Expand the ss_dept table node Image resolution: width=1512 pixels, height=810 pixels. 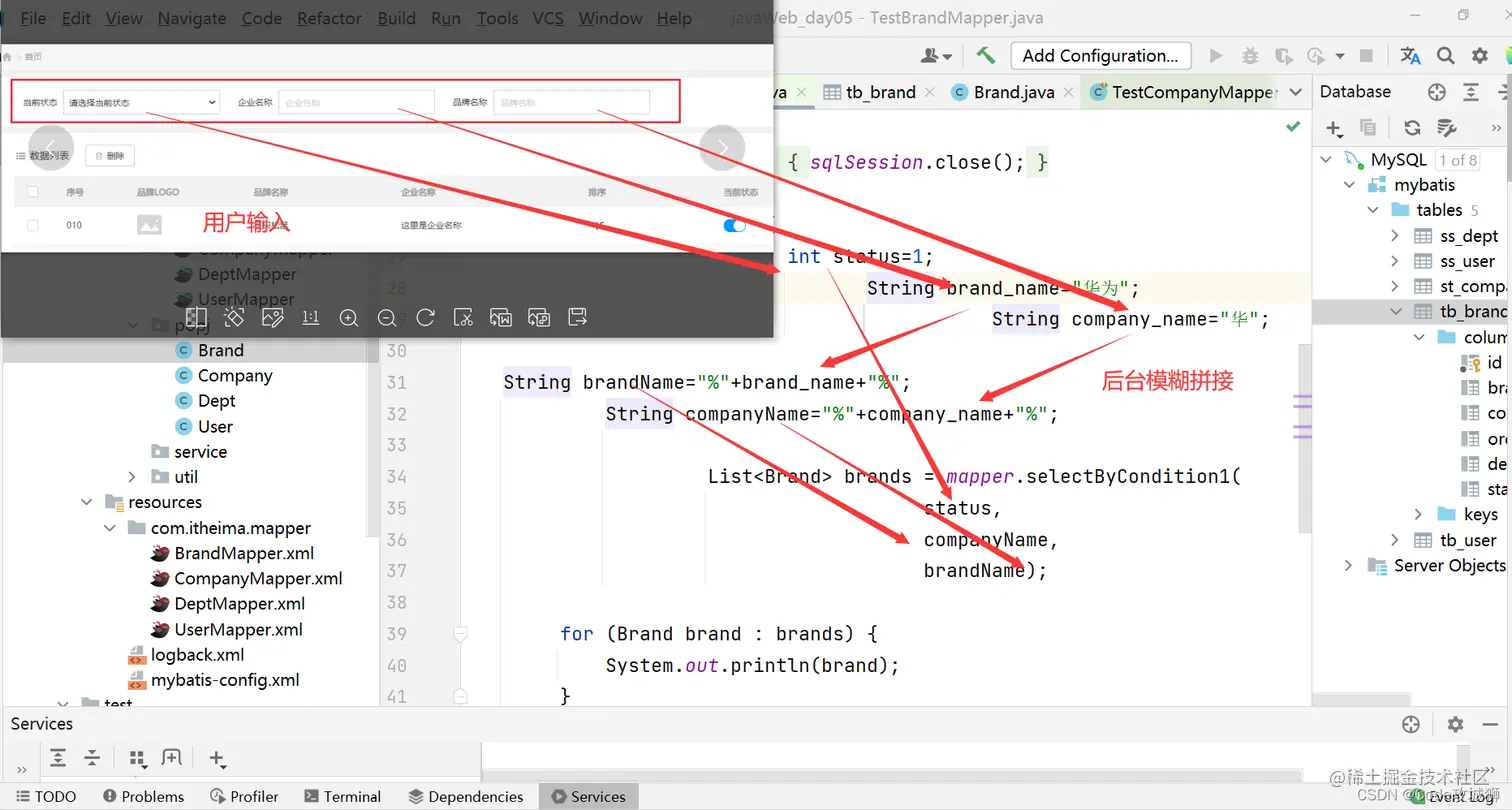pyautogui.click(x=1396, y=236)
